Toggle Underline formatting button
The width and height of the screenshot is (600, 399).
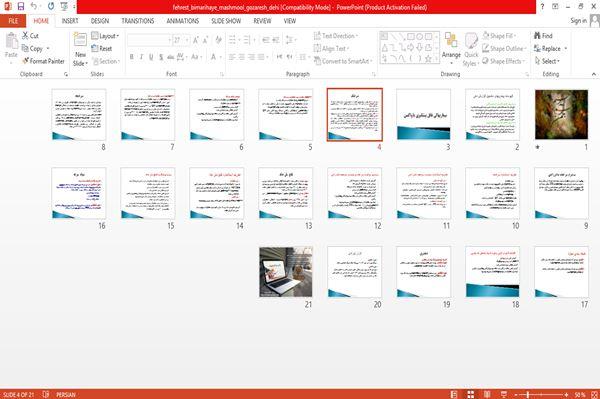pyautogui.click(x=151, y=57)
